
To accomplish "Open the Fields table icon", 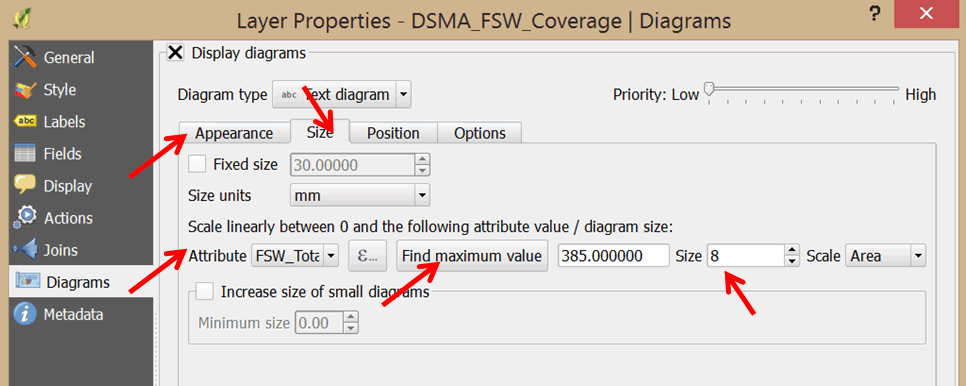I will point(25,154).
